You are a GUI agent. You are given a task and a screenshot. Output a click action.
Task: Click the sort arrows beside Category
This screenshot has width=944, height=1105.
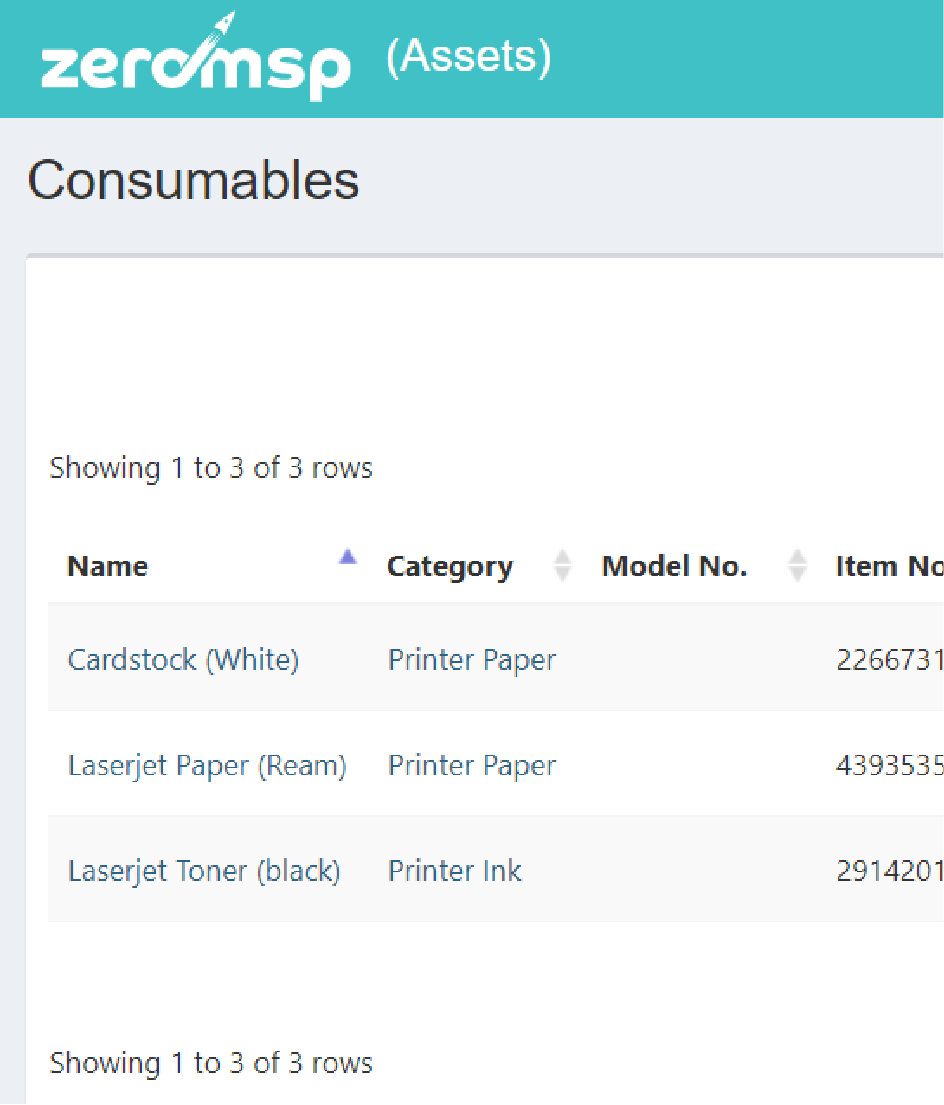(562, 565)
